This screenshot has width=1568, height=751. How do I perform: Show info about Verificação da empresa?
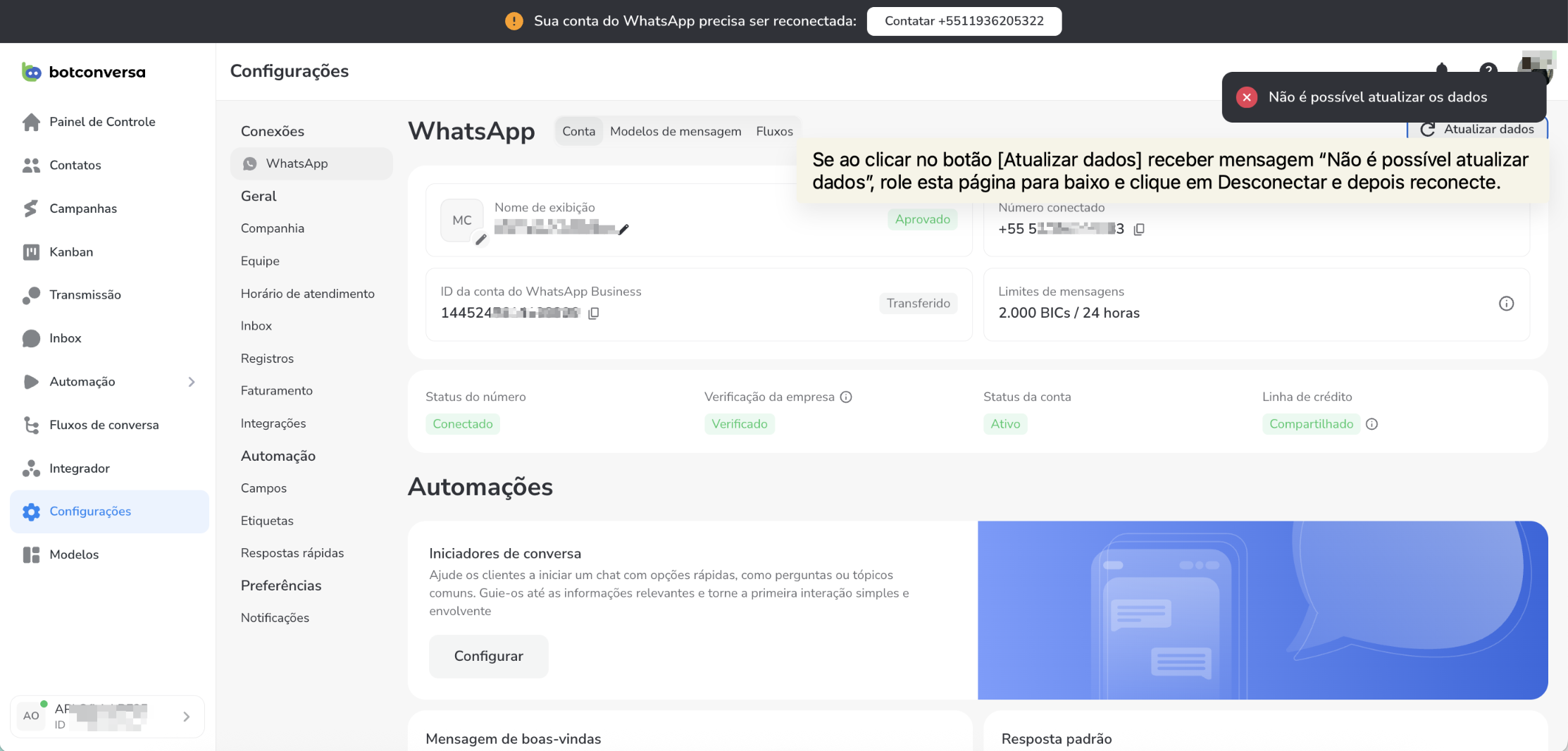tap(846, 397)
